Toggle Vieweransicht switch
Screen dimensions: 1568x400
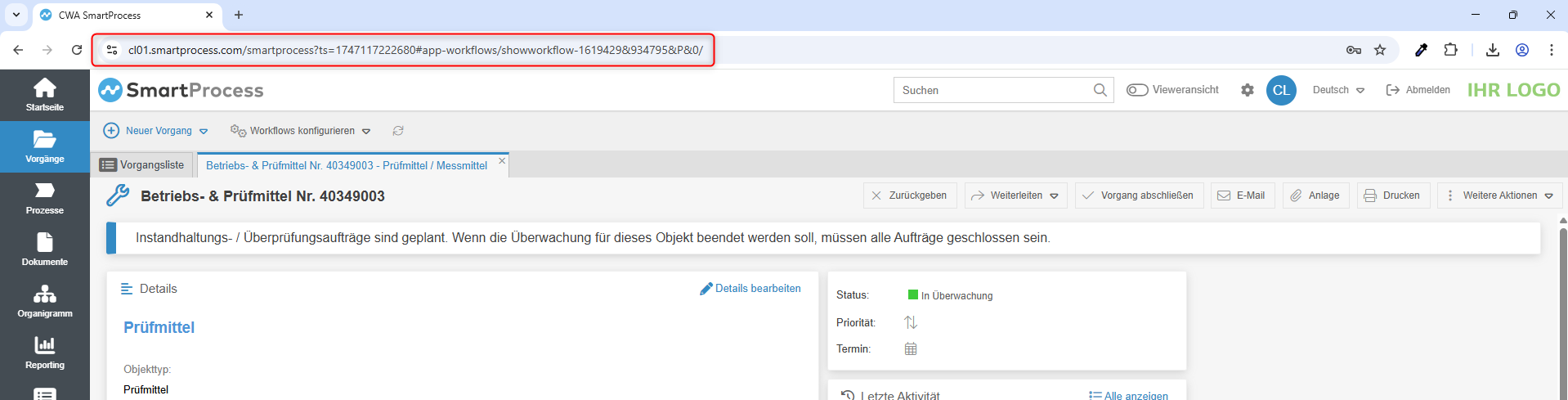click(x=1137, y=90)
